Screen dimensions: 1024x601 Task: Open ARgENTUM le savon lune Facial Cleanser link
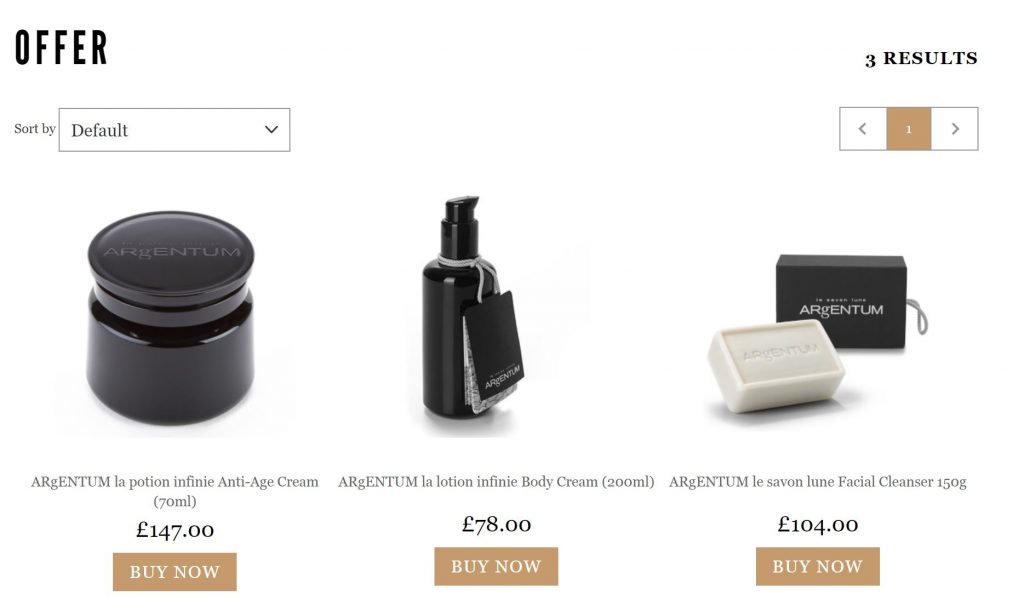(818, 482)
